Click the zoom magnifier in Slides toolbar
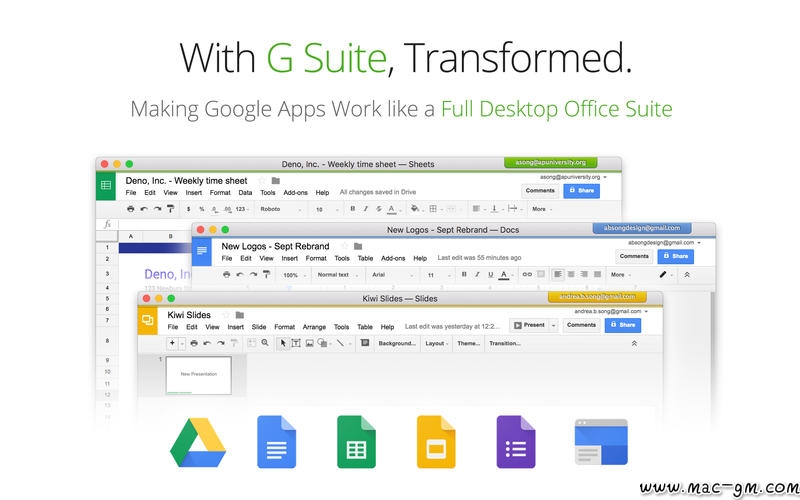800x500 pixels. coord(265,343)
